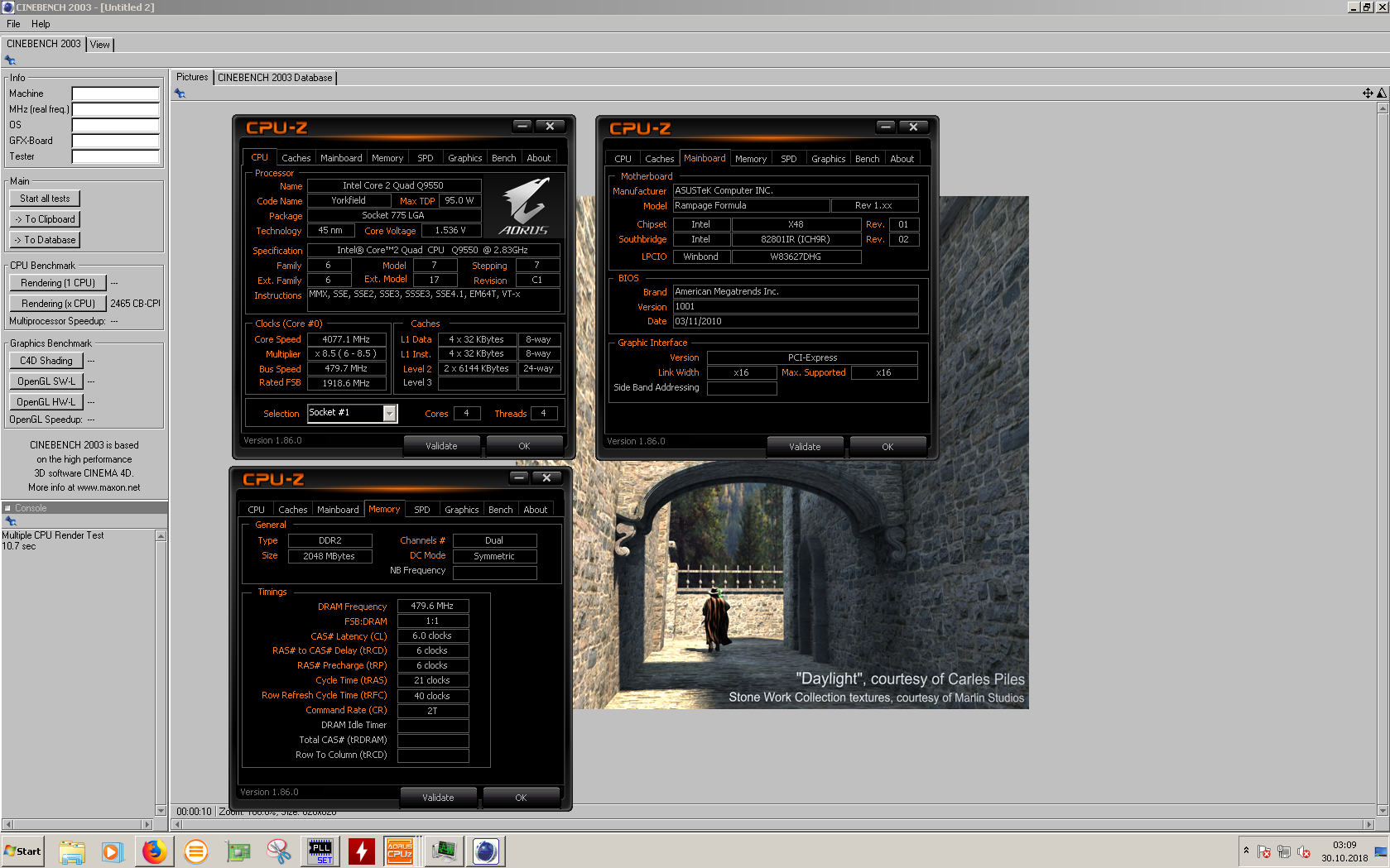Click the pin icon in the Console panel

click(11, 521)
